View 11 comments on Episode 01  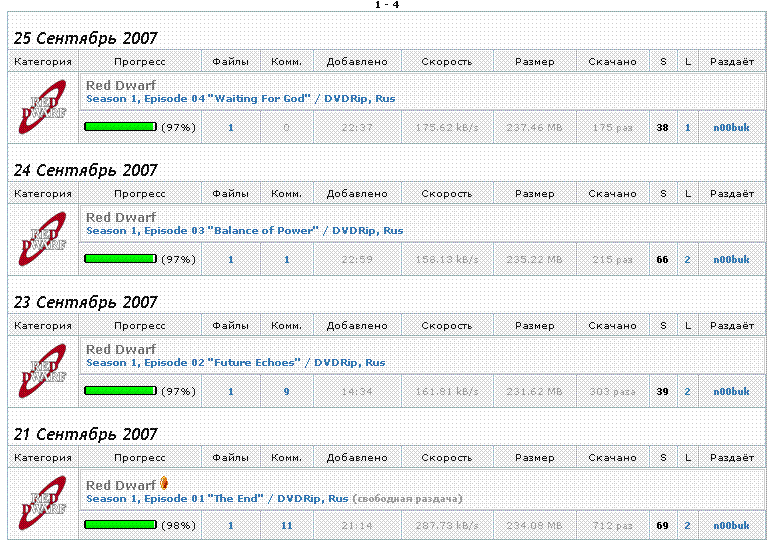pyautogui.click(x=287, y=525)
